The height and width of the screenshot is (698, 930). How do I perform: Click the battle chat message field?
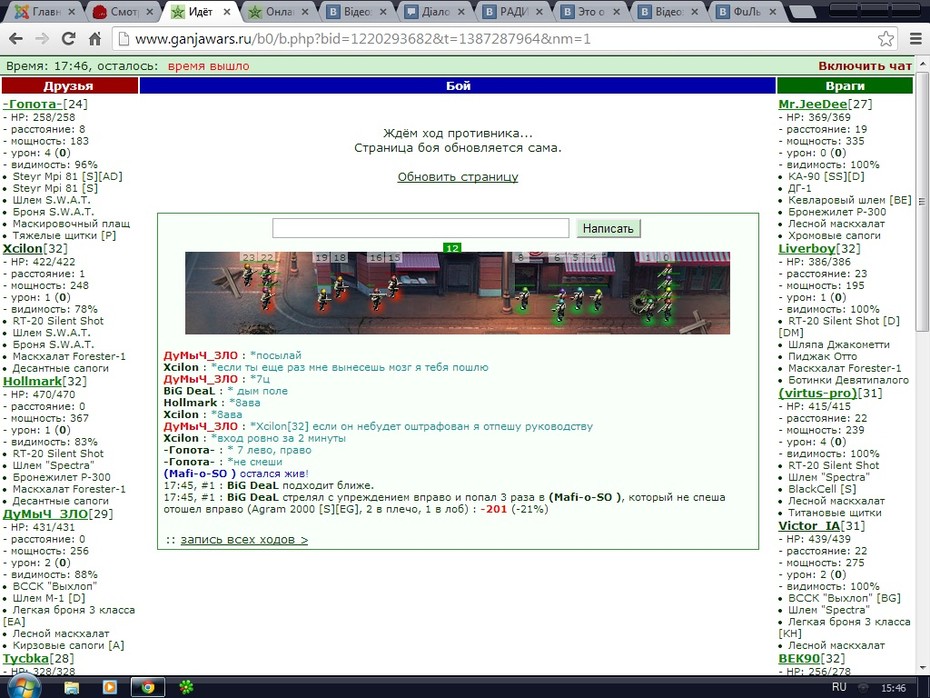(421, 228)
